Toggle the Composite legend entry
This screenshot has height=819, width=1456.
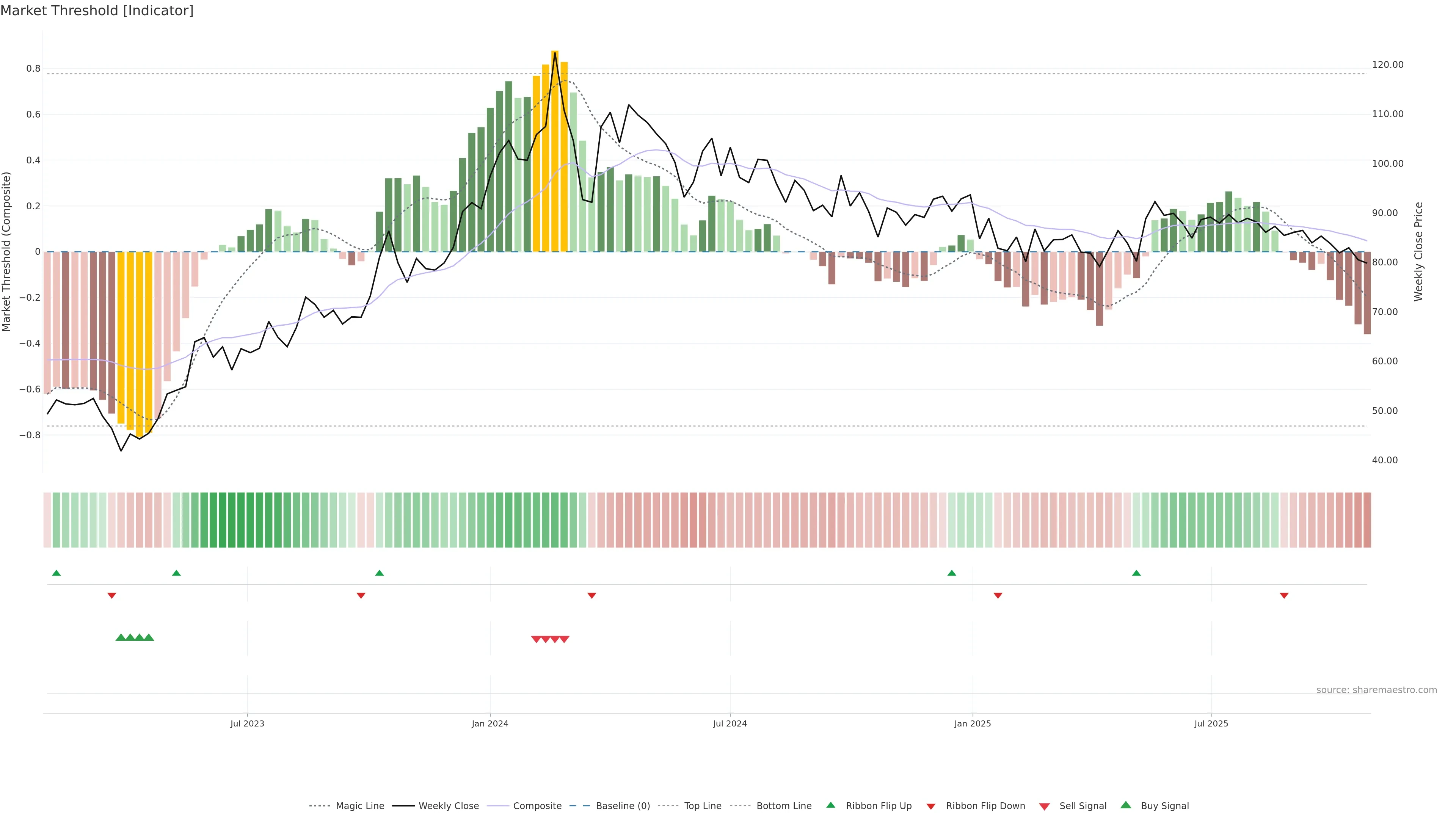coord(537,806)
